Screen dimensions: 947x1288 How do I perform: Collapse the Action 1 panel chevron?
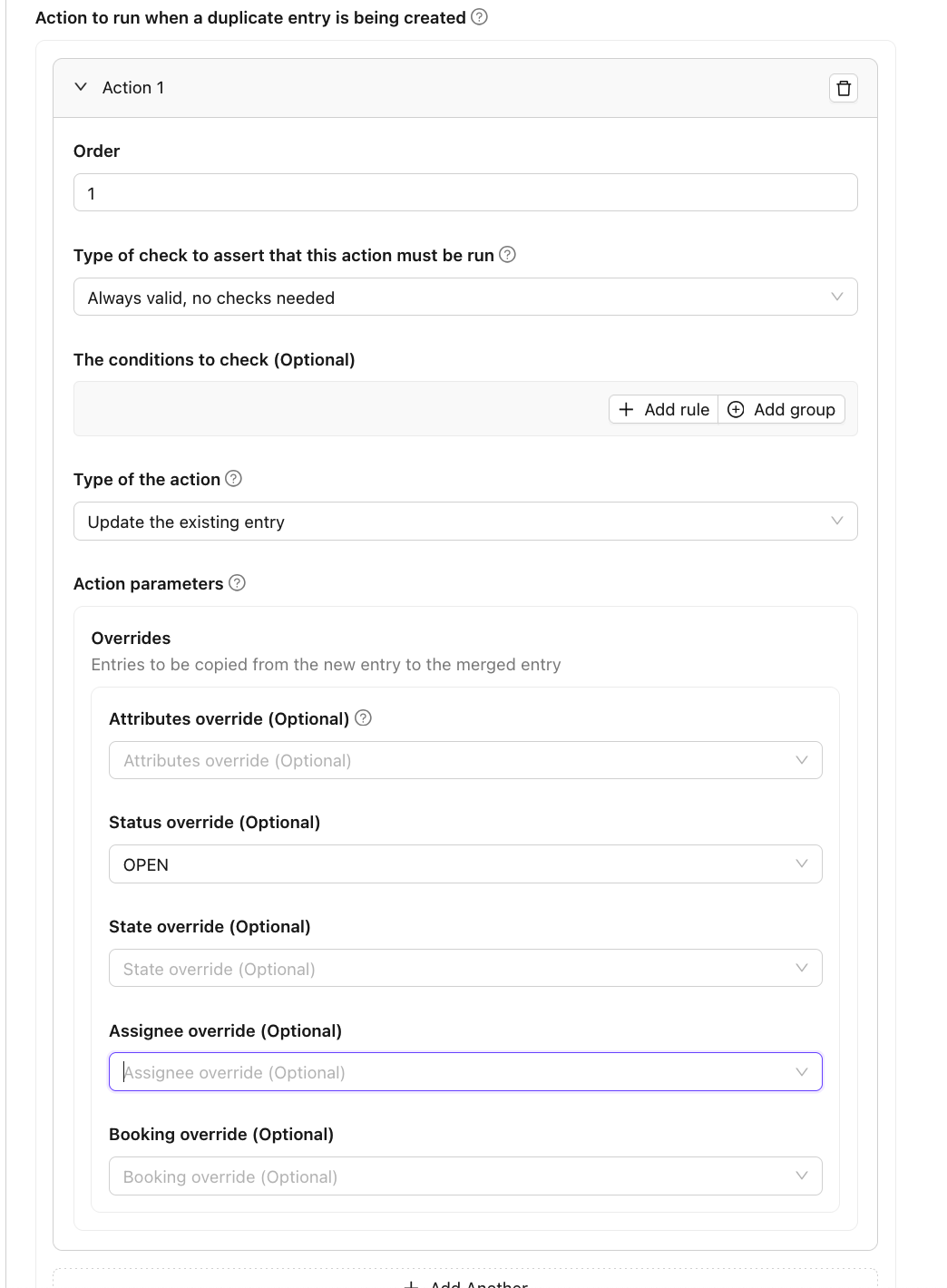tap(81, 87)
